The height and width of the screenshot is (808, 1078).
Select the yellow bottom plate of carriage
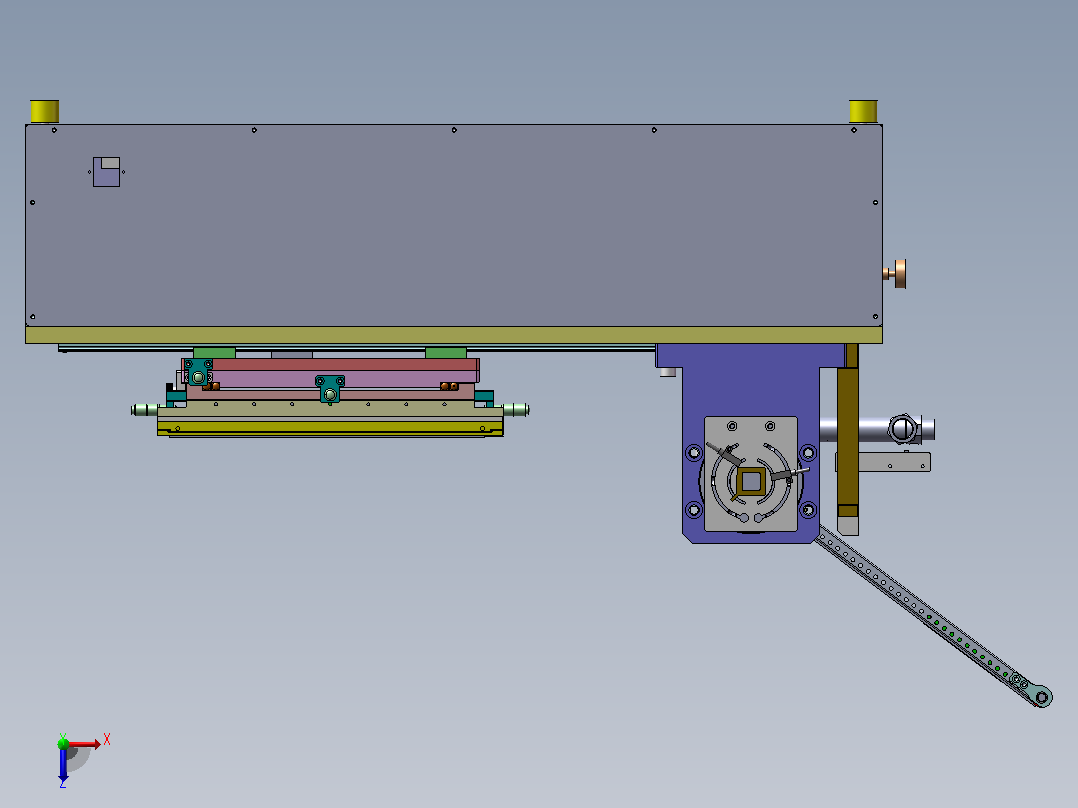click(330, 427)
